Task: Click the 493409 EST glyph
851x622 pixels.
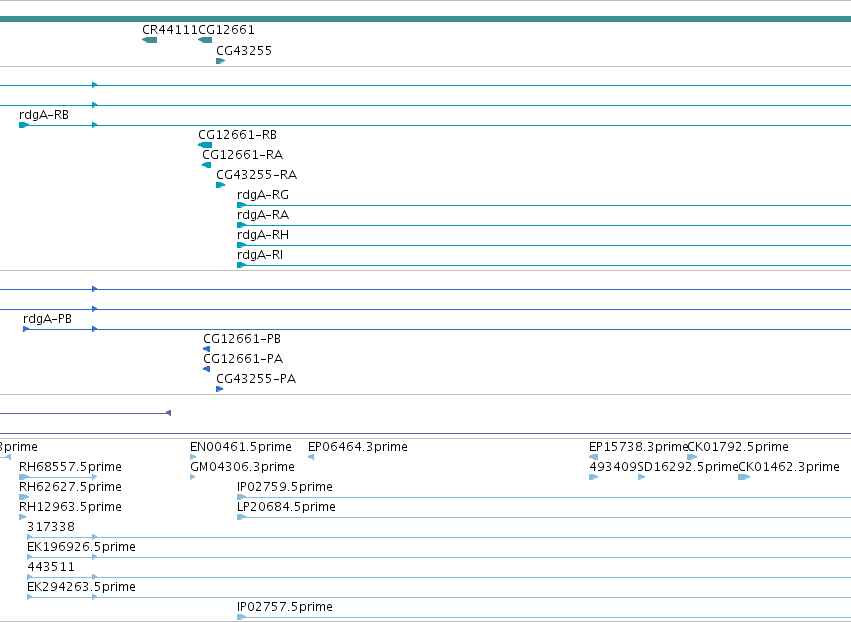Action: [x=594, y=477]
